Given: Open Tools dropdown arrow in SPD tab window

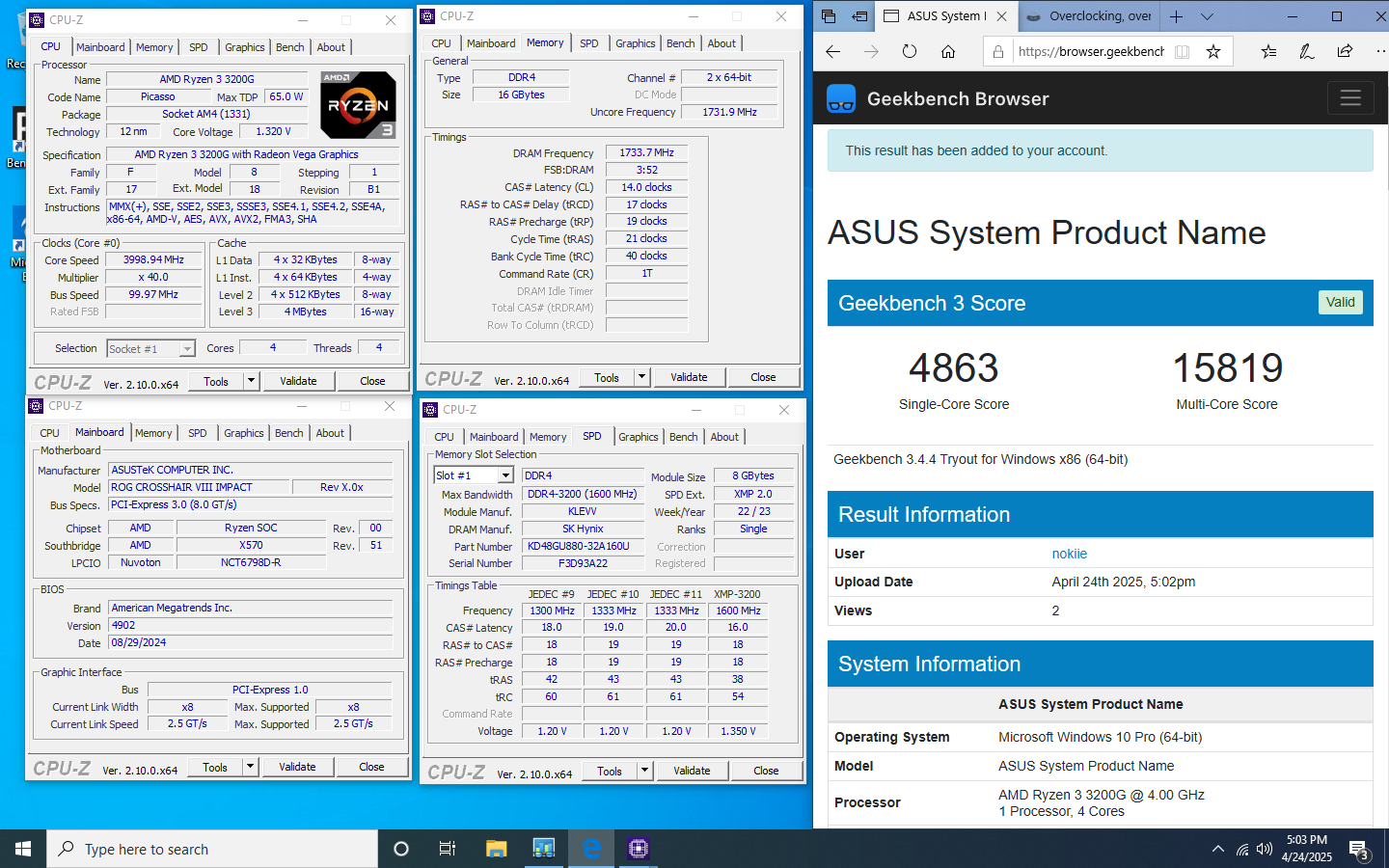Looking at the screenshot, I should coord(644,771).
